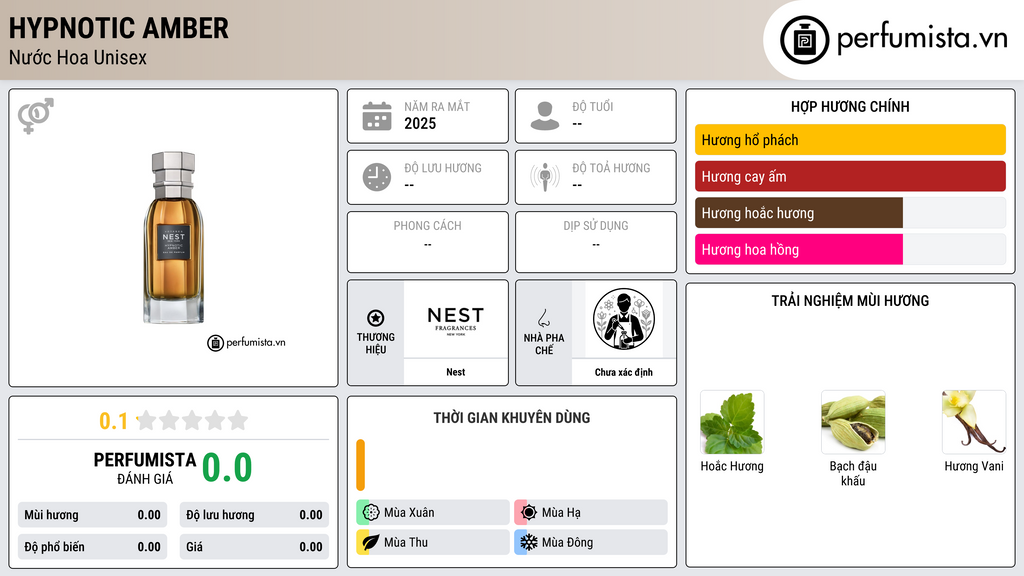Select the Mùa Hạ season button
This screenshot has height=576, width=1024.
591,512
